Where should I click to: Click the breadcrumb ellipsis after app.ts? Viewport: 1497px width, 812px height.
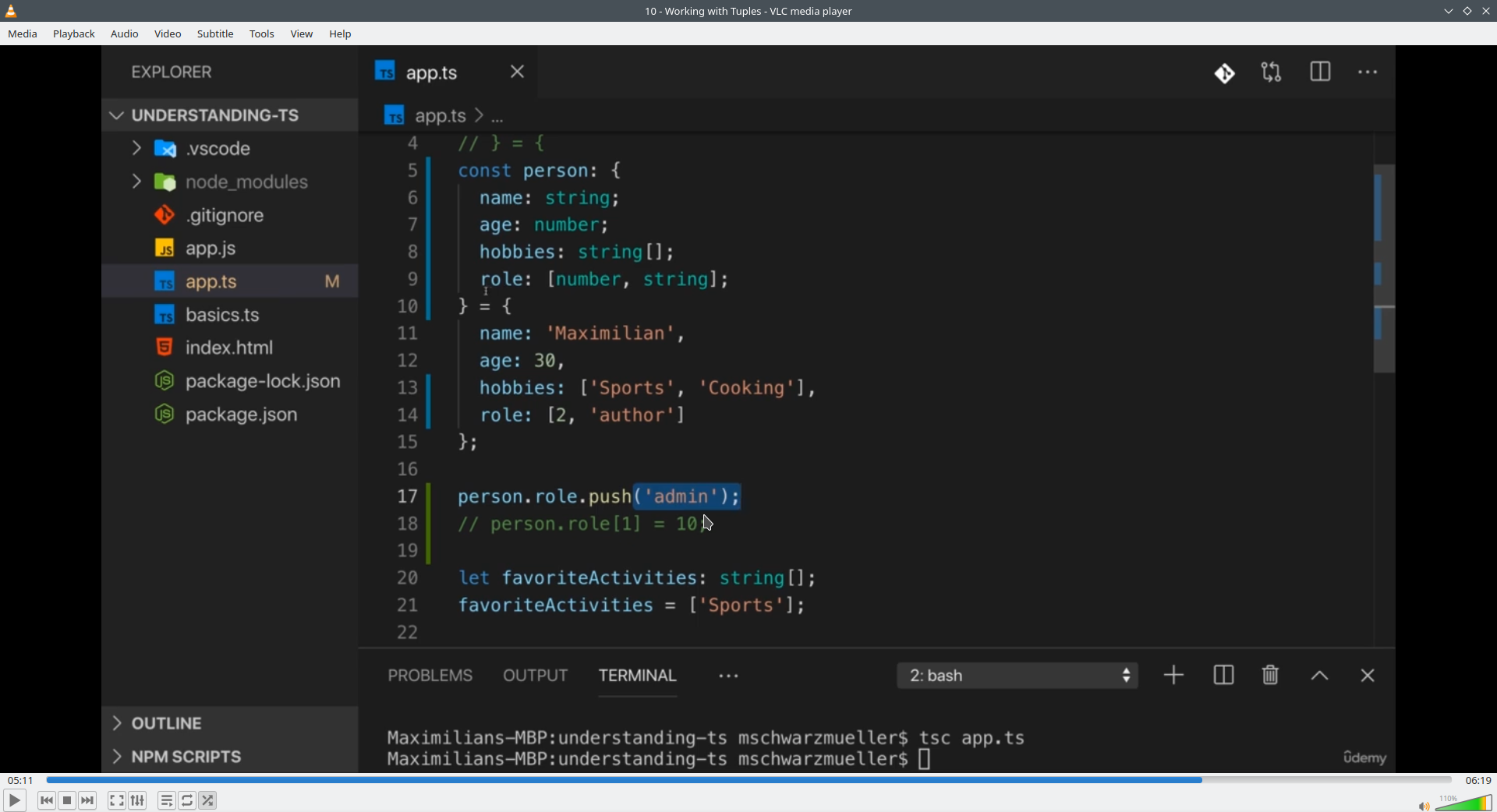[x=497, y=118]
